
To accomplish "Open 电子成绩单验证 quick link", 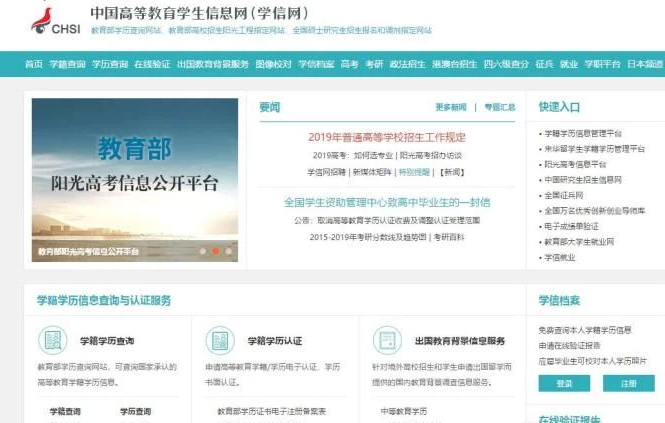I will pos(571,226).
